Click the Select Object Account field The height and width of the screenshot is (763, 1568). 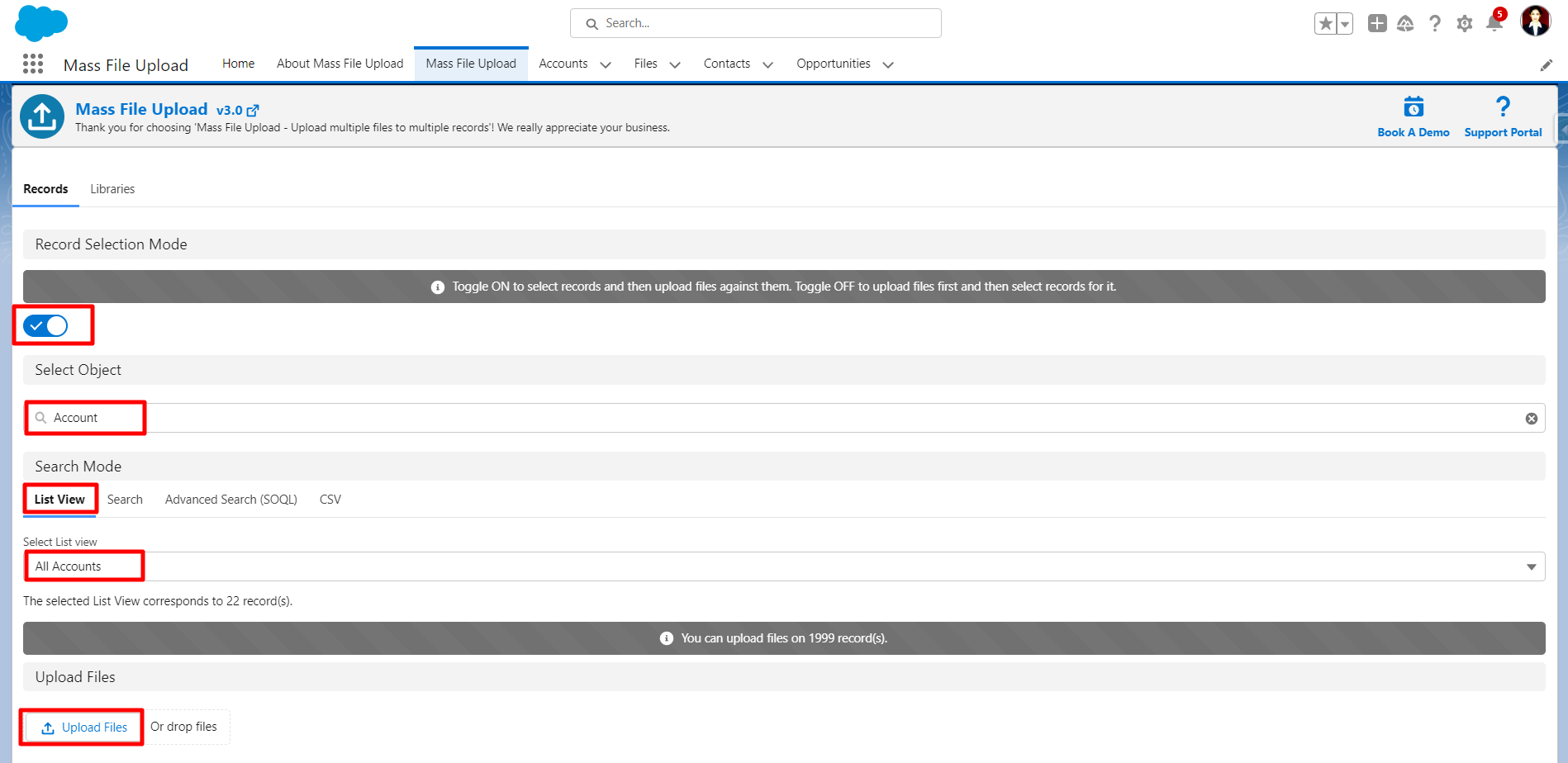click(784, 418)
